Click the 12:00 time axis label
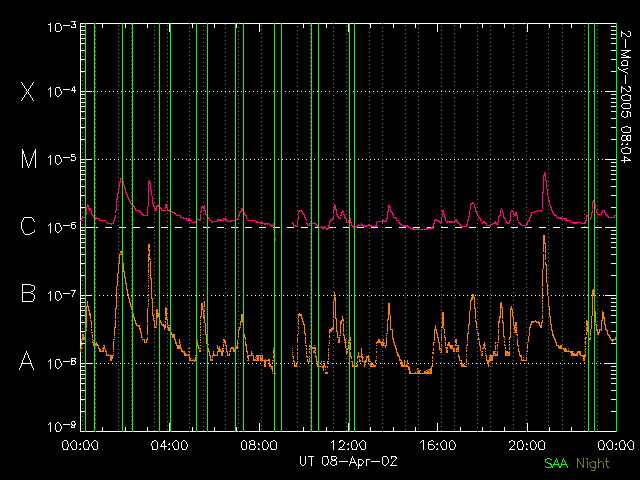Screen dimensions: 640x480 (348, 445)
